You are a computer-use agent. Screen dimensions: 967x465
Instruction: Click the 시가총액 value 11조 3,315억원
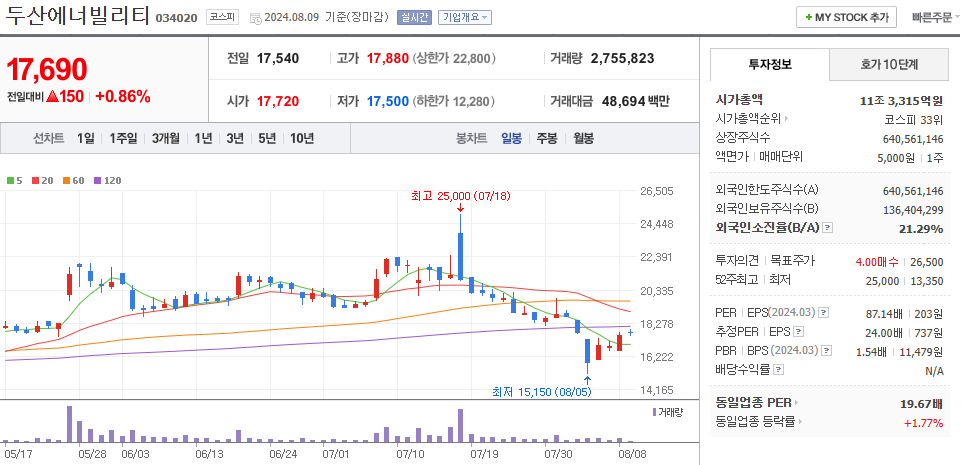pos(901,101)
